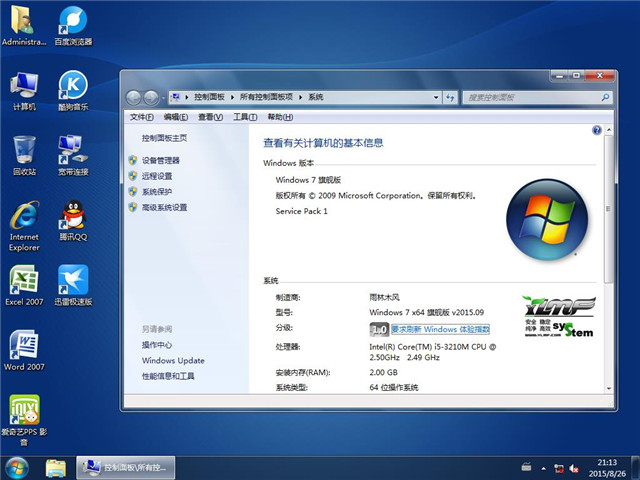Open 设备管理器 link
This screenshot has width=640, height=480.
point(161,160)
